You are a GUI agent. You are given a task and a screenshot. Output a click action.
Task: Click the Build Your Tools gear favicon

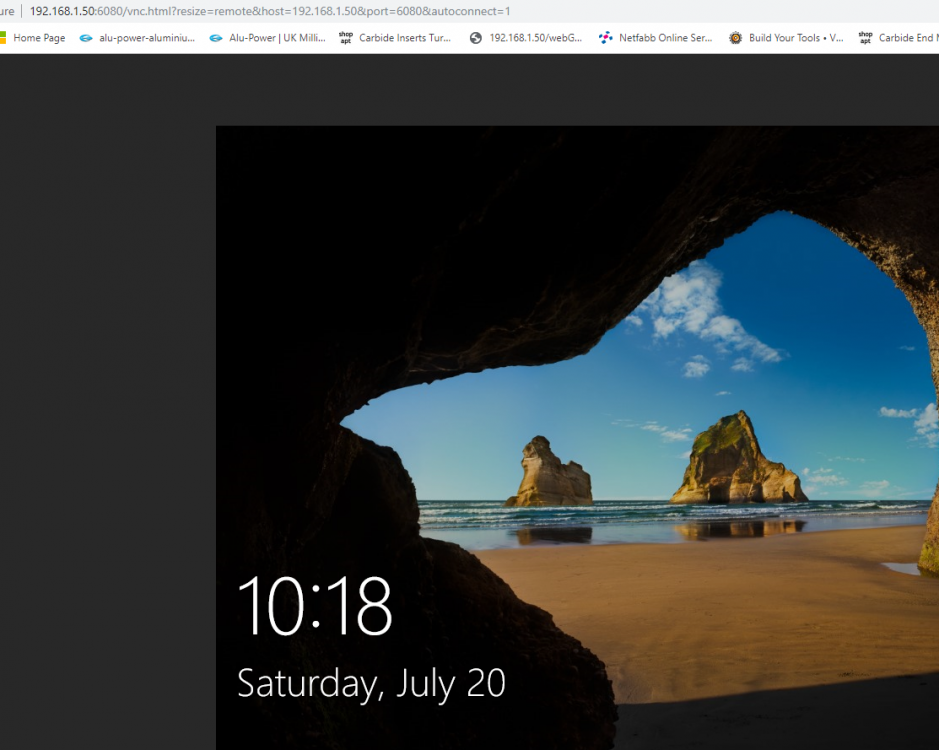click(x=735, y=38)
